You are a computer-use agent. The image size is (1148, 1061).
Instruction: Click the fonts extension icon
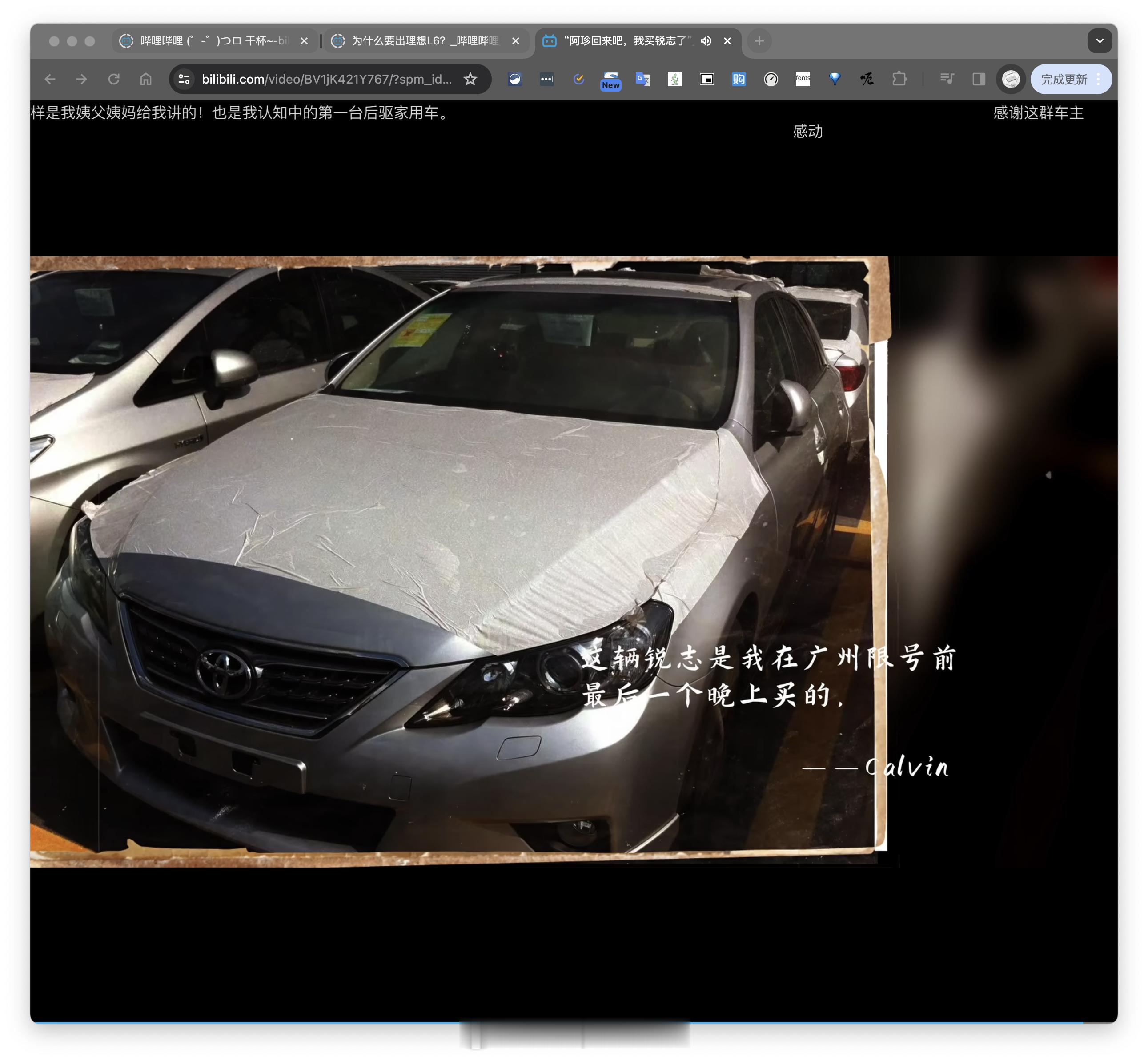point(803,79)
